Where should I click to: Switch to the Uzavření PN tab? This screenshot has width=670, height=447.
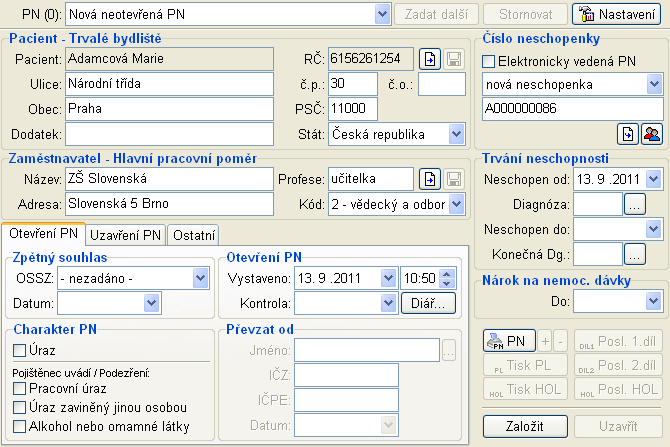click(x=124, y=235)
